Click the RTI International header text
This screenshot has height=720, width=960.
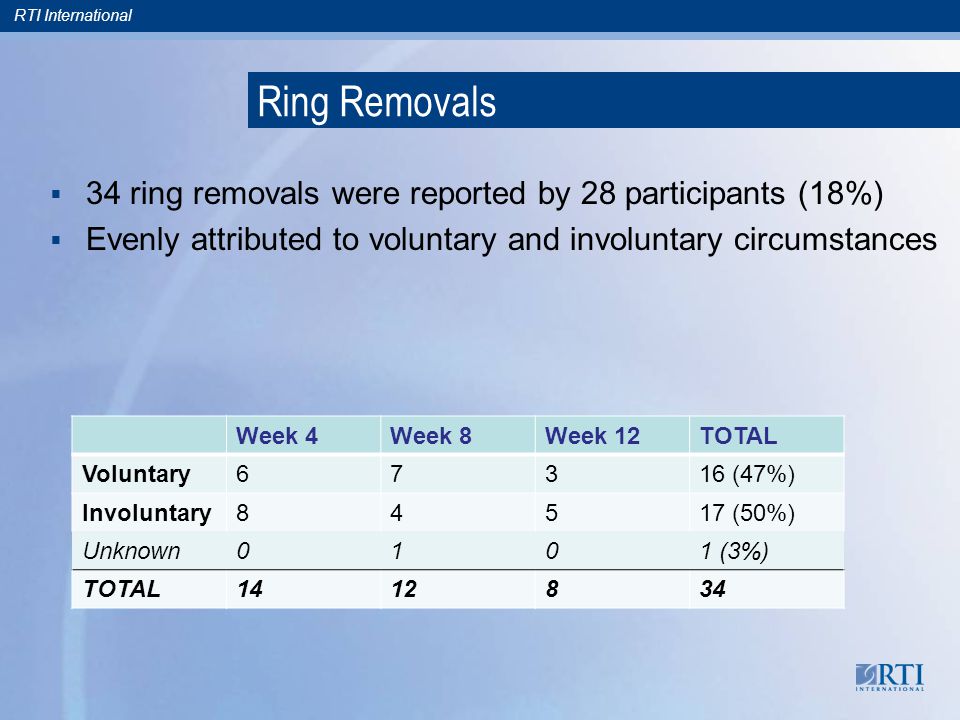click(73, 15)
